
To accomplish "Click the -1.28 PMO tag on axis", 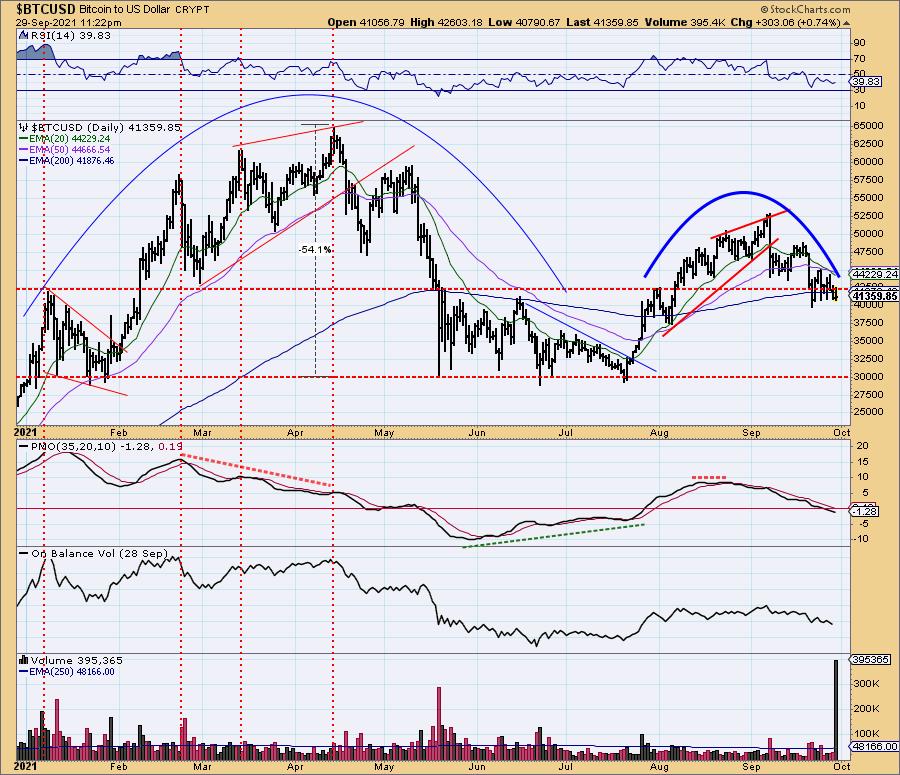I will (x=865, y=511).
